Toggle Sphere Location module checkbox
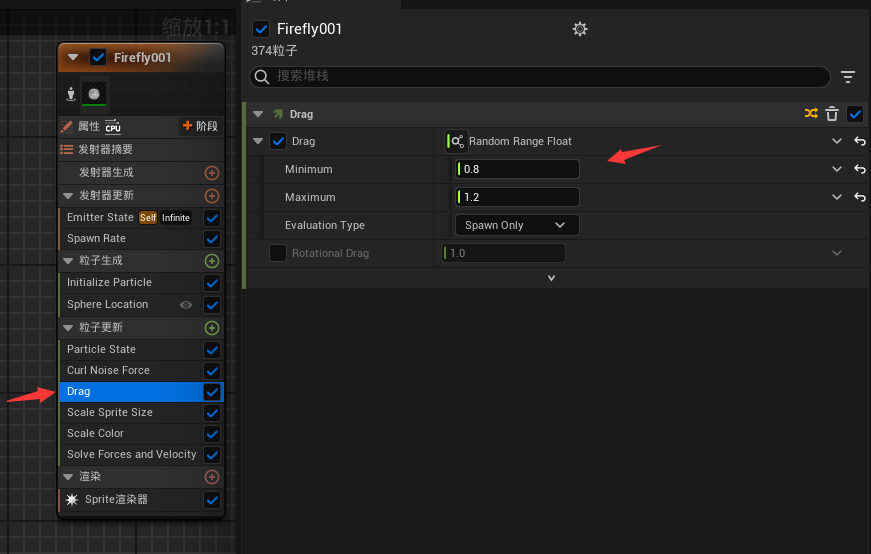871x554 pixels. pos(212,305)
